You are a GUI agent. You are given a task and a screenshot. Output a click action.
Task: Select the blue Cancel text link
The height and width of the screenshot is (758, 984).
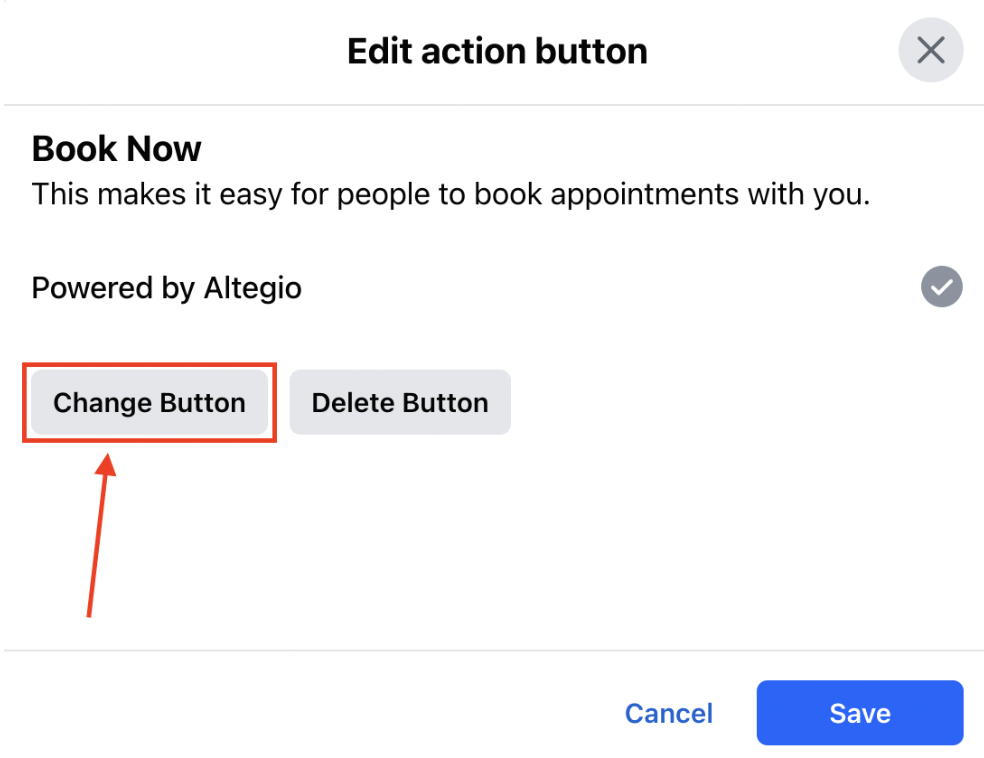668,713
